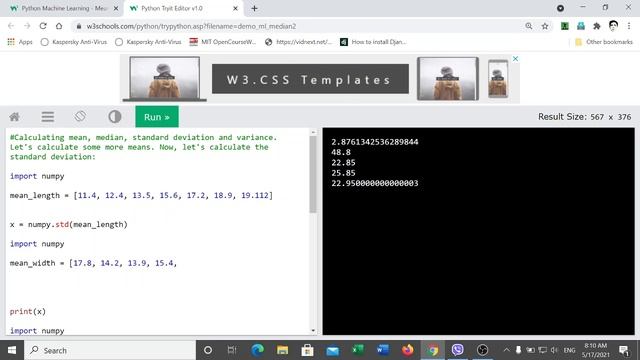Open the blue extension icon

581,26
